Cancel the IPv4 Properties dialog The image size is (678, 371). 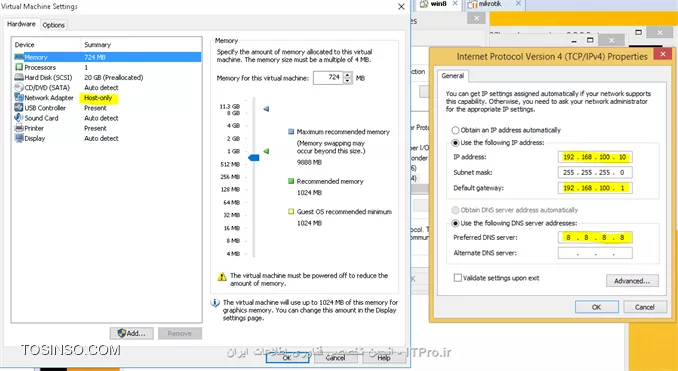[644, 307]
